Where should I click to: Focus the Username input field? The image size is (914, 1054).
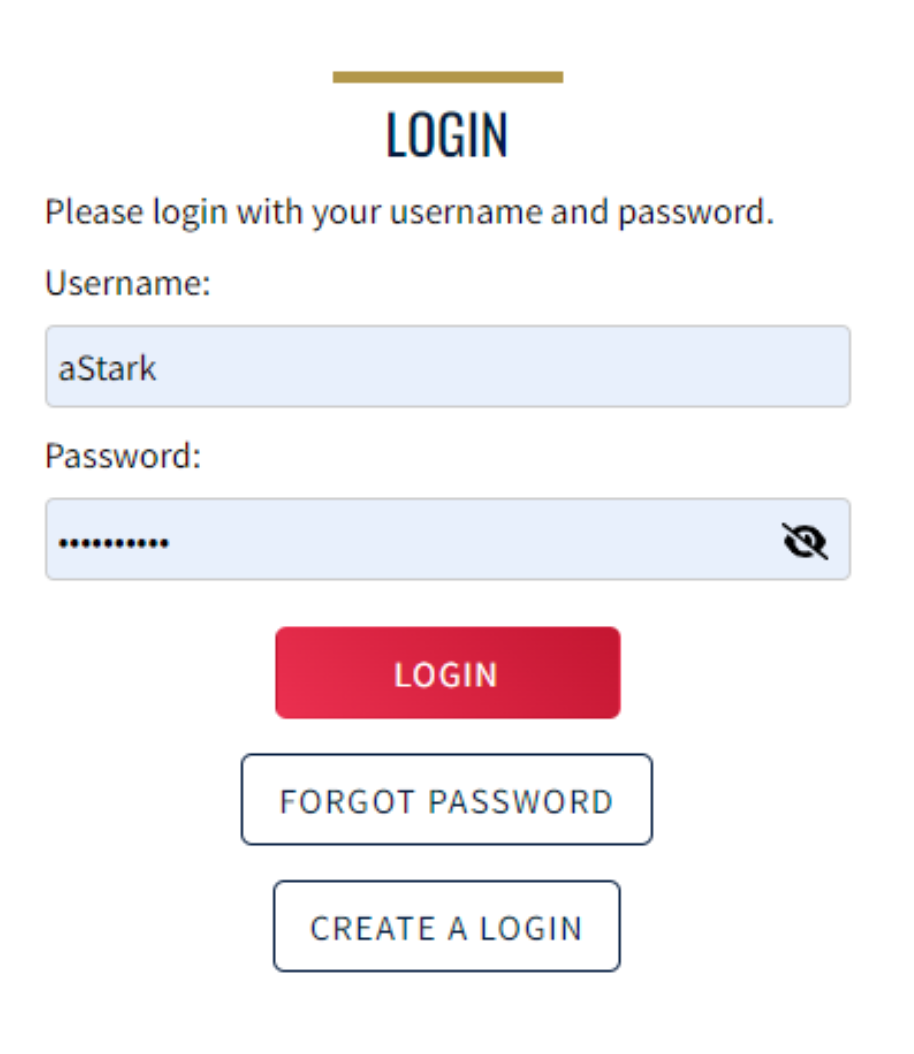tap(447, 367)
